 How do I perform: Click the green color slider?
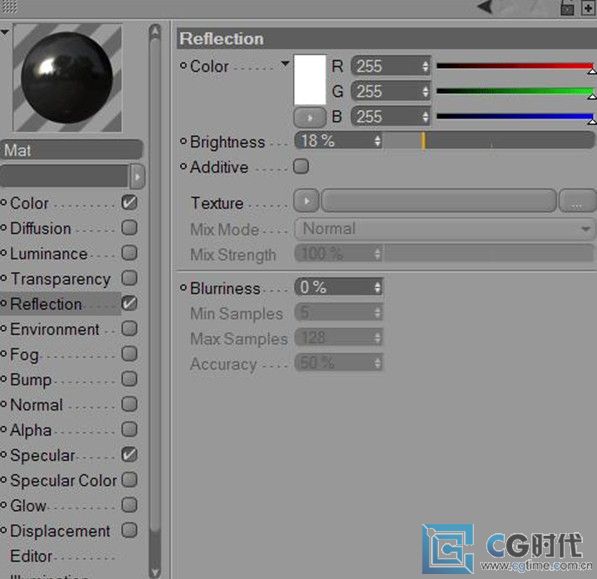tap(515, 91)
